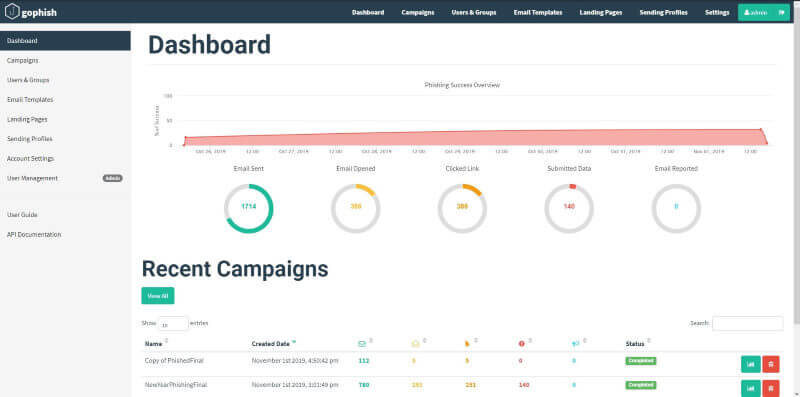
Task: Sort the table by Status column
Action: [635, 344]
